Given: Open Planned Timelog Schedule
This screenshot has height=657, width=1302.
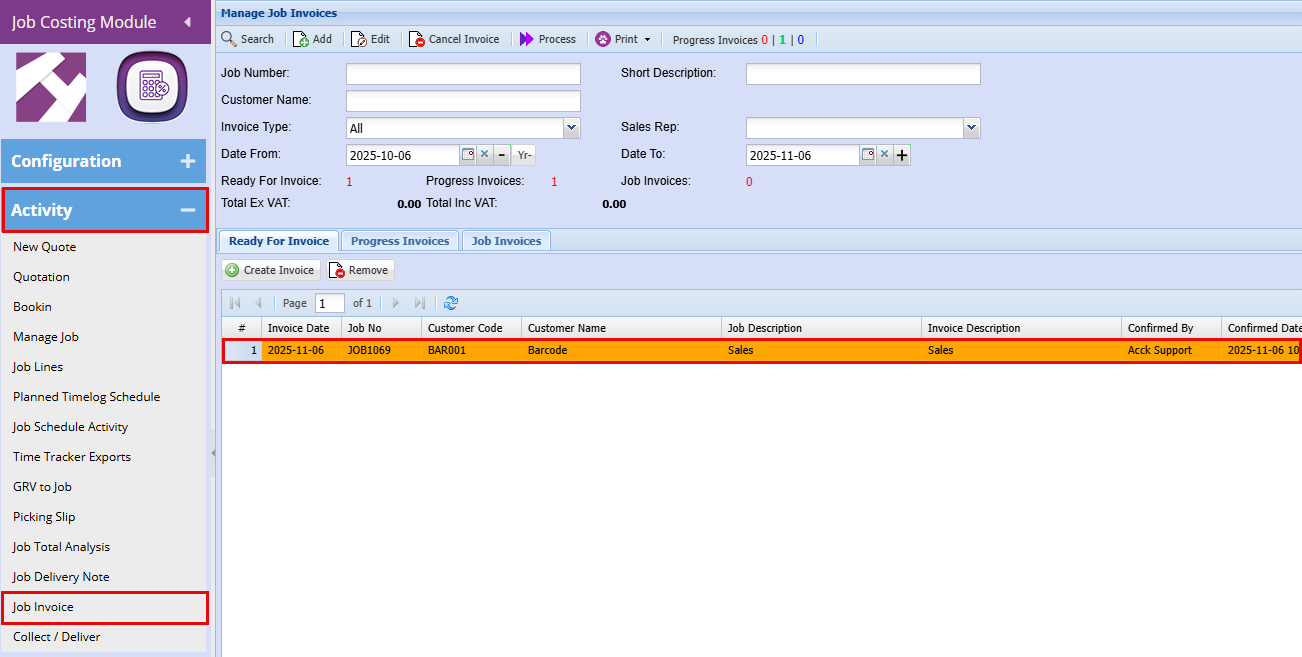Looking at the screenshot, I should pyautogui.click(x=86, y=397).
